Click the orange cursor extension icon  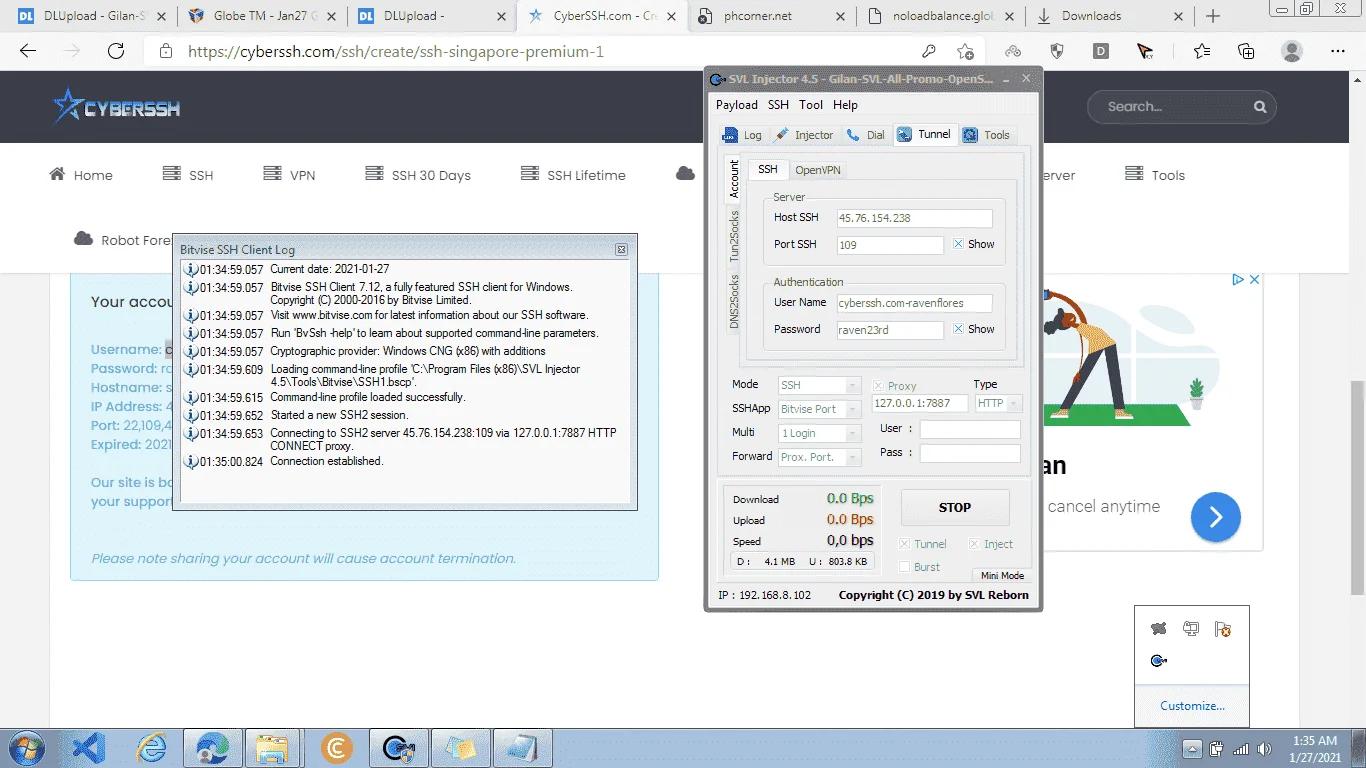[x=1146, y=51]
